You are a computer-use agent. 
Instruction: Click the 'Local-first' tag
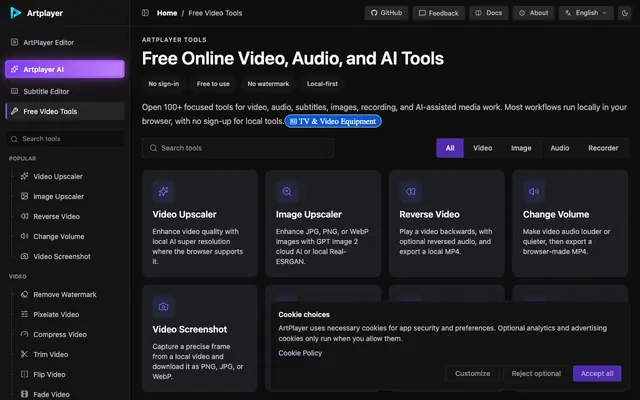(x=322, y=84)
